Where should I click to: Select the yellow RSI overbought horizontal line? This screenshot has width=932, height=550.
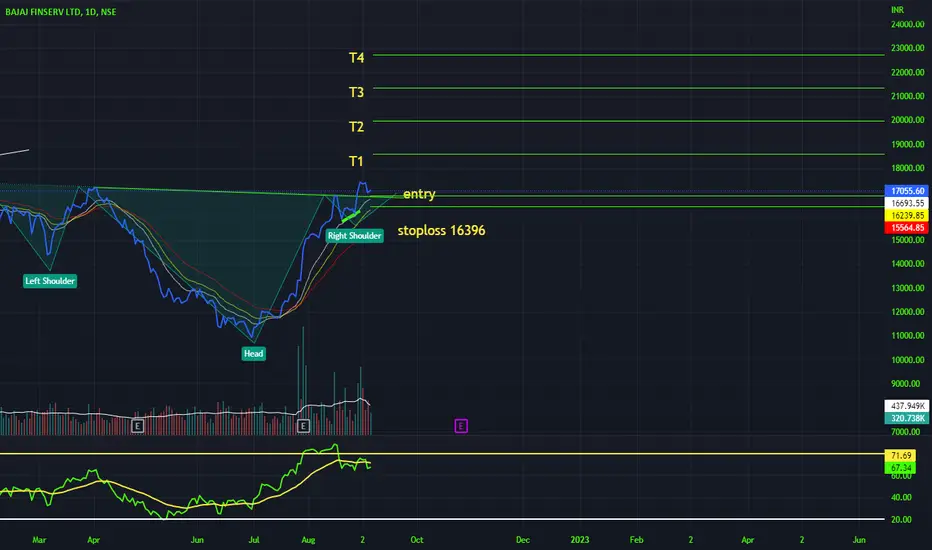[442, 454]
